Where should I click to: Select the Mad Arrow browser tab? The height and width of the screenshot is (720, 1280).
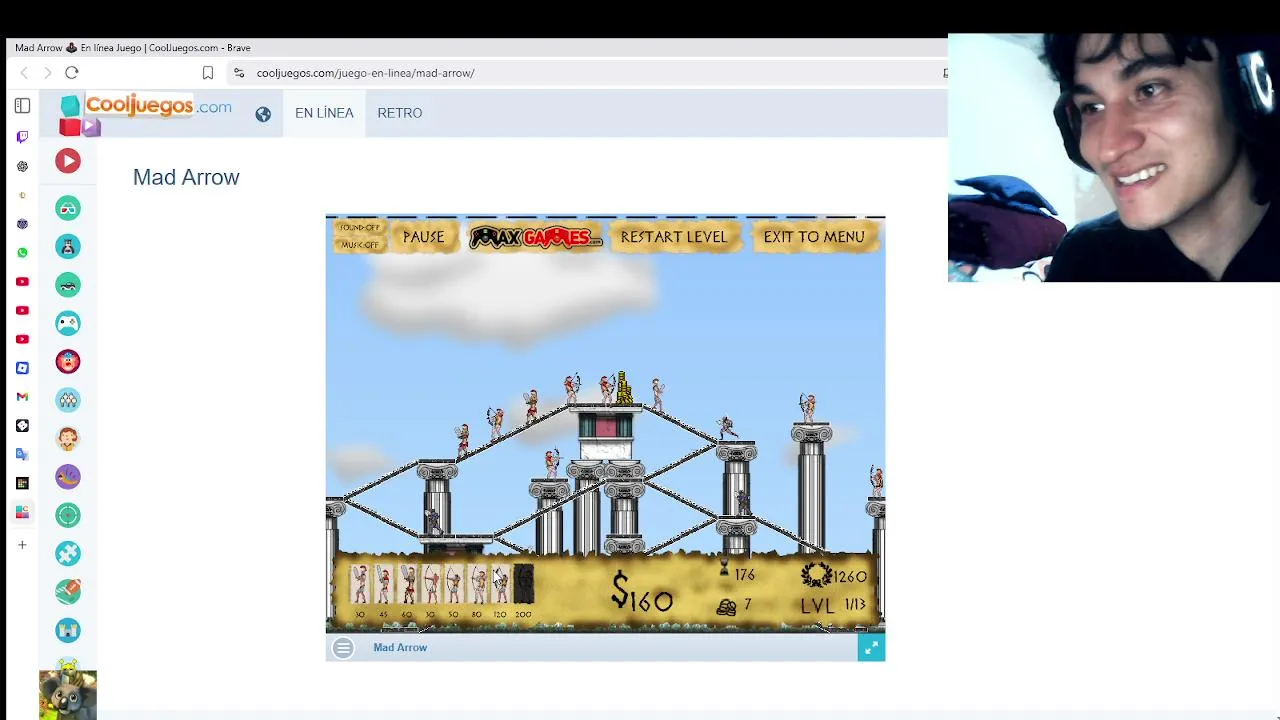(x=133, y=48)
